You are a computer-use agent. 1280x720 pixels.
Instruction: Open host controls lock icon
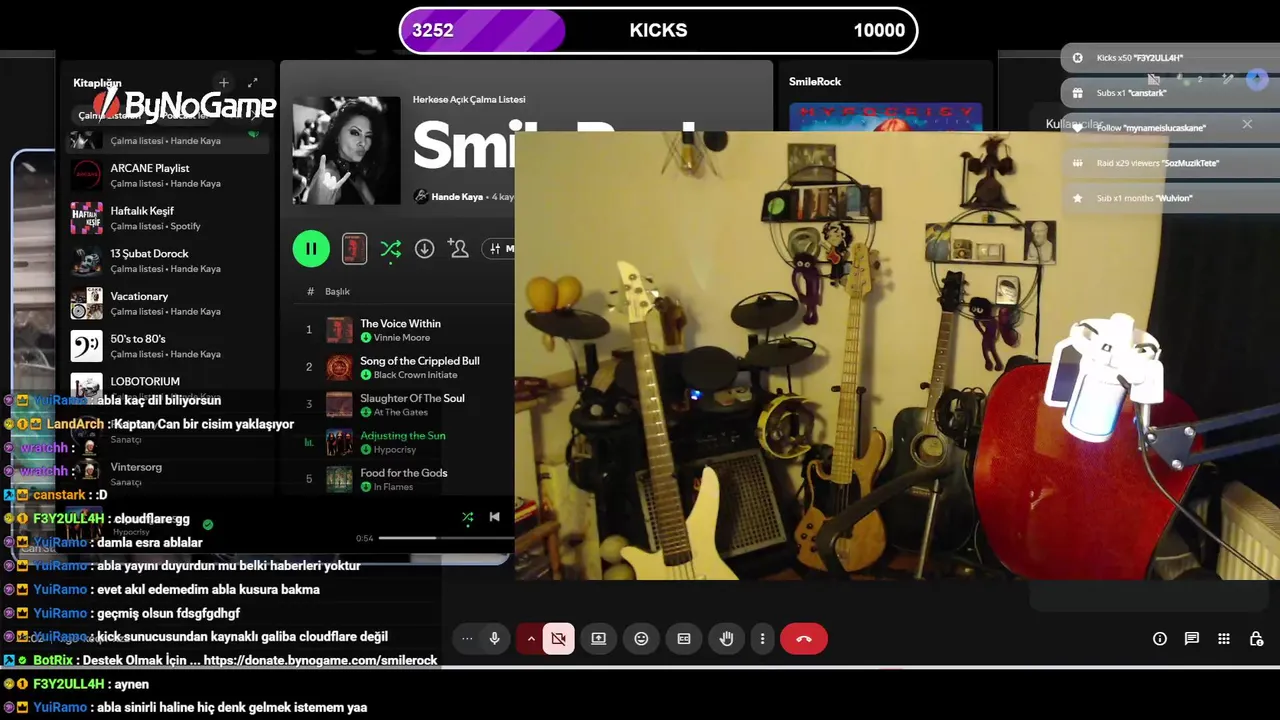pyautogui.click(x=1257, y=639)
